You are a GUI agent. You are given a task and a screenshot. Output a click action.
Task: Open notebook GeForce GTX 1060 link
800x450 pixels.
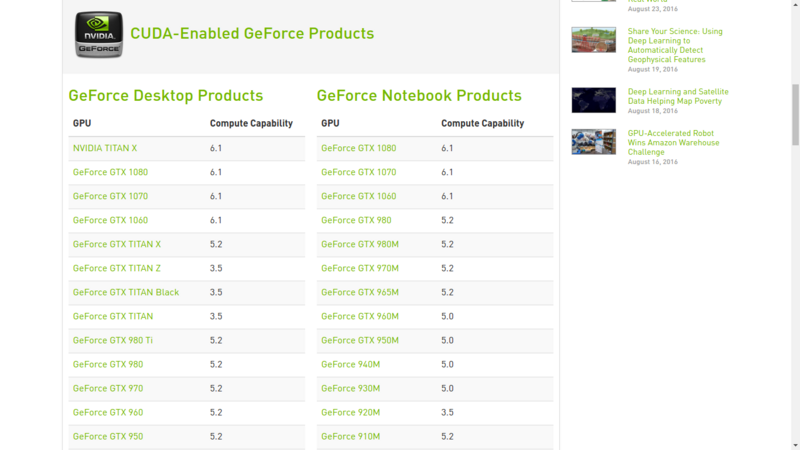coord(359,196)
